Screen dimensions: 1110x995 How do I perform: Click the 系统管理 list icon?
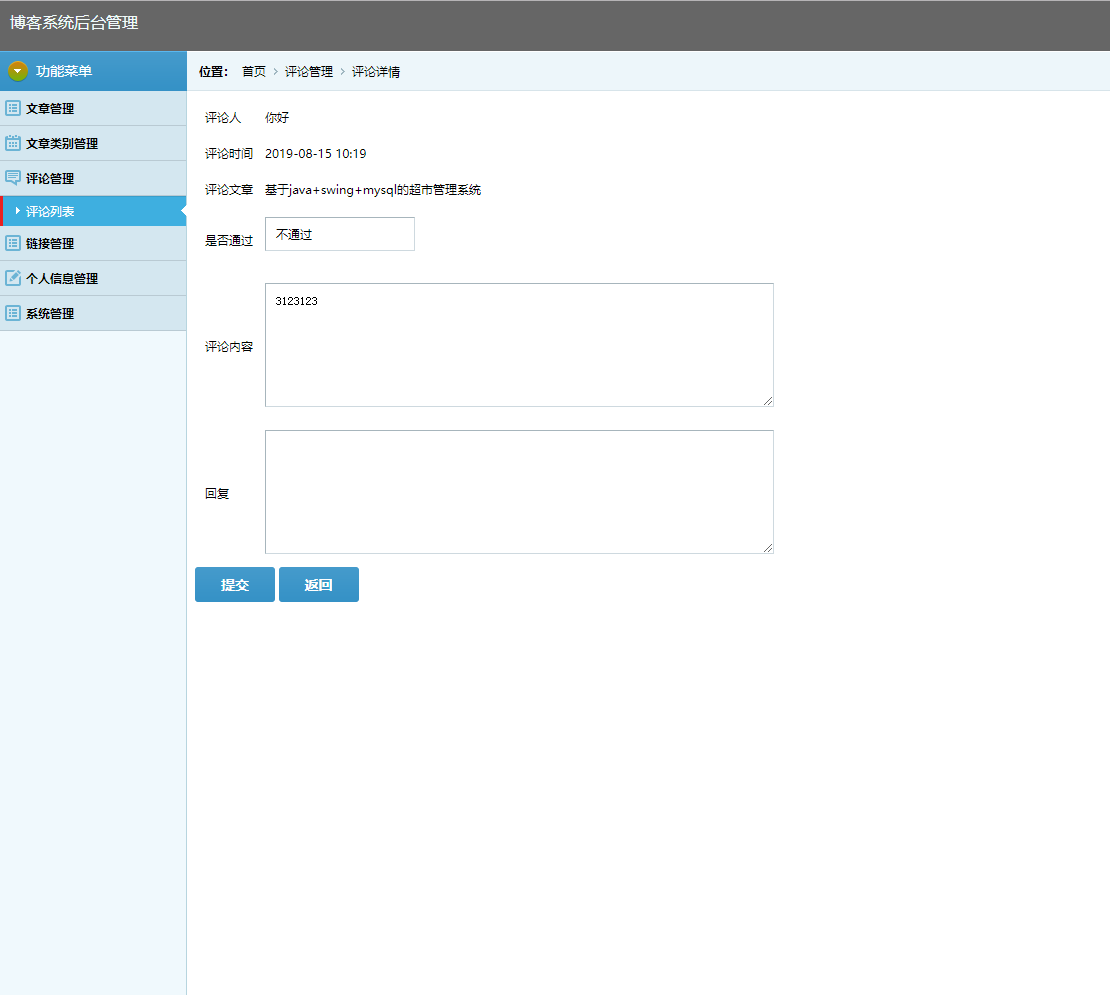(13, 313)
